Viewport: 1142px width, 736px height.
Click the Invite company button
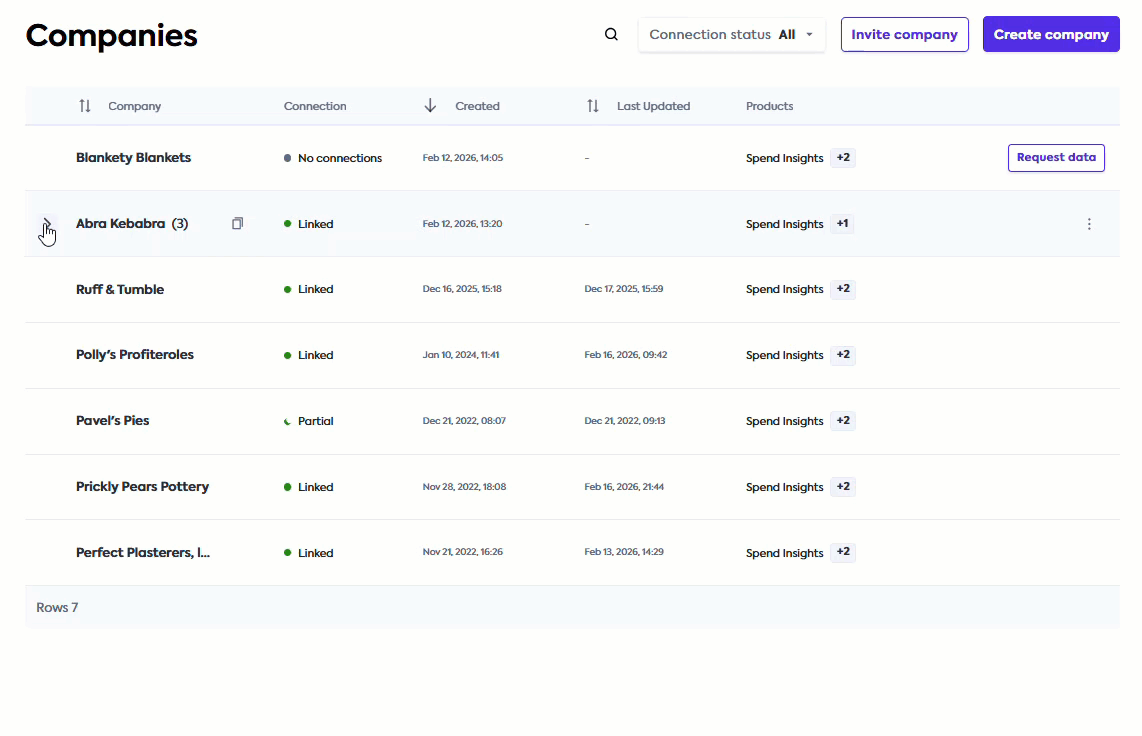[904, 33]
